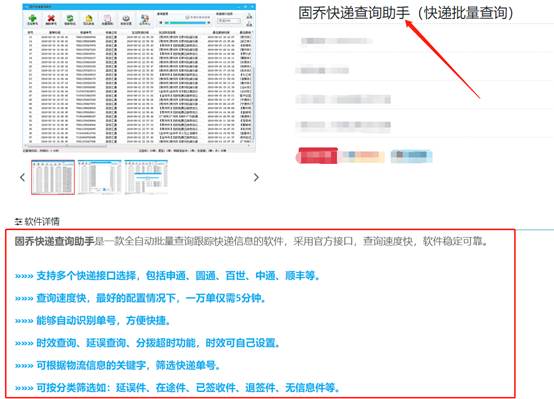554x399 pixels.
Task: Select the third screenshot thumbnail
Action: click(146, 177)
